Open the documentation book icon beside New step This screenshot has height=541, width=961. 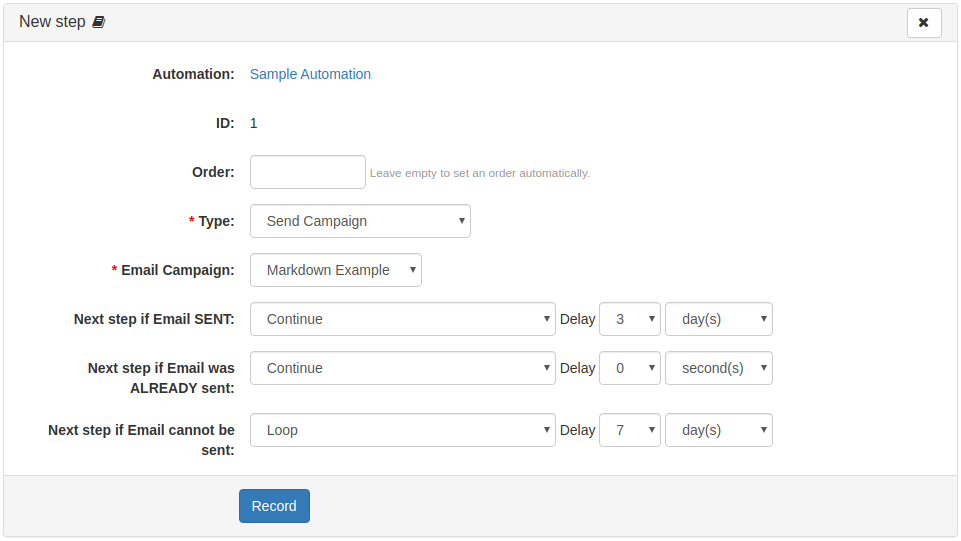99,22
